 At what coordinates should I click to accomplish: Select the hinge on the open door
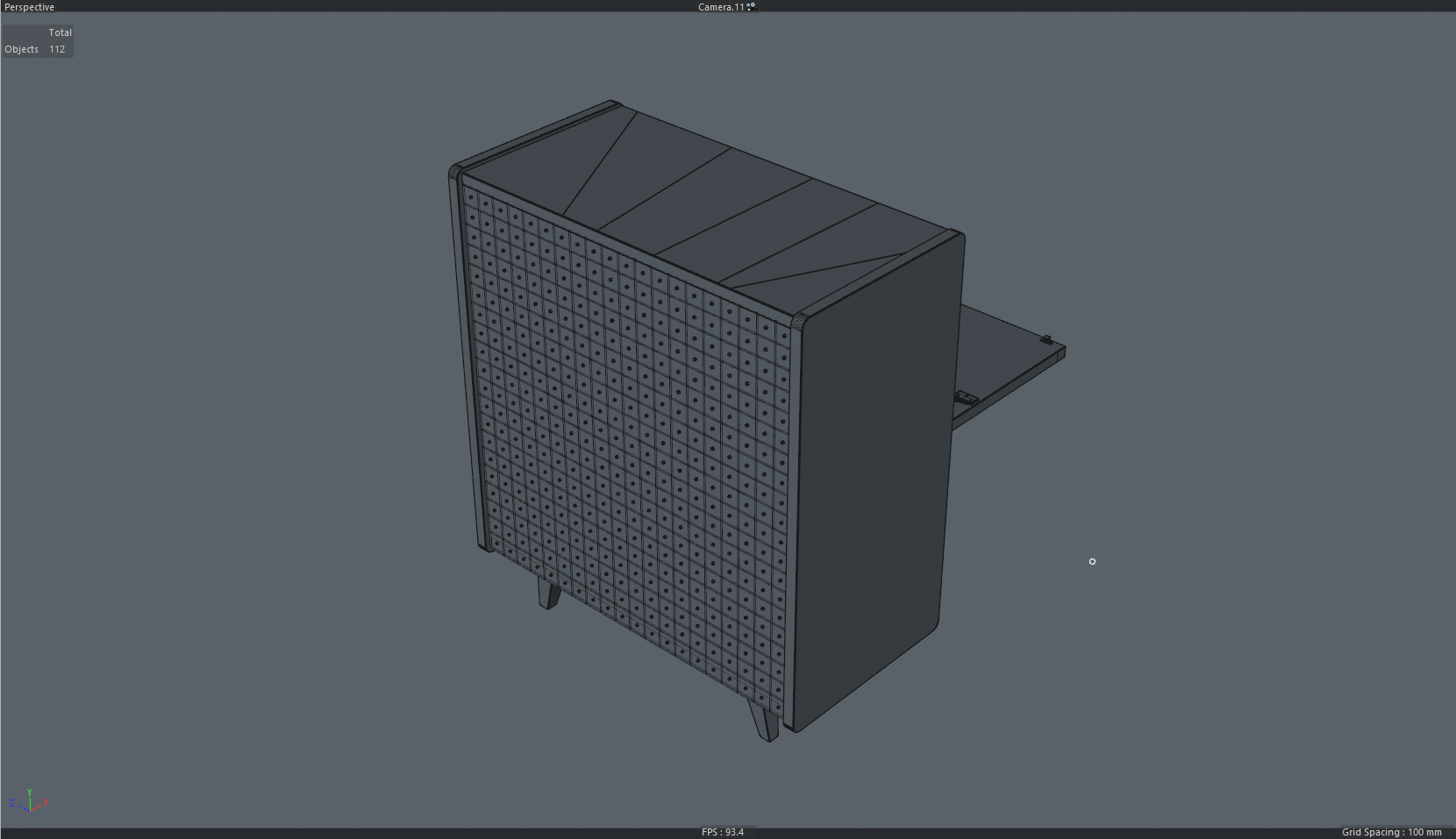[x=966, y=398]
